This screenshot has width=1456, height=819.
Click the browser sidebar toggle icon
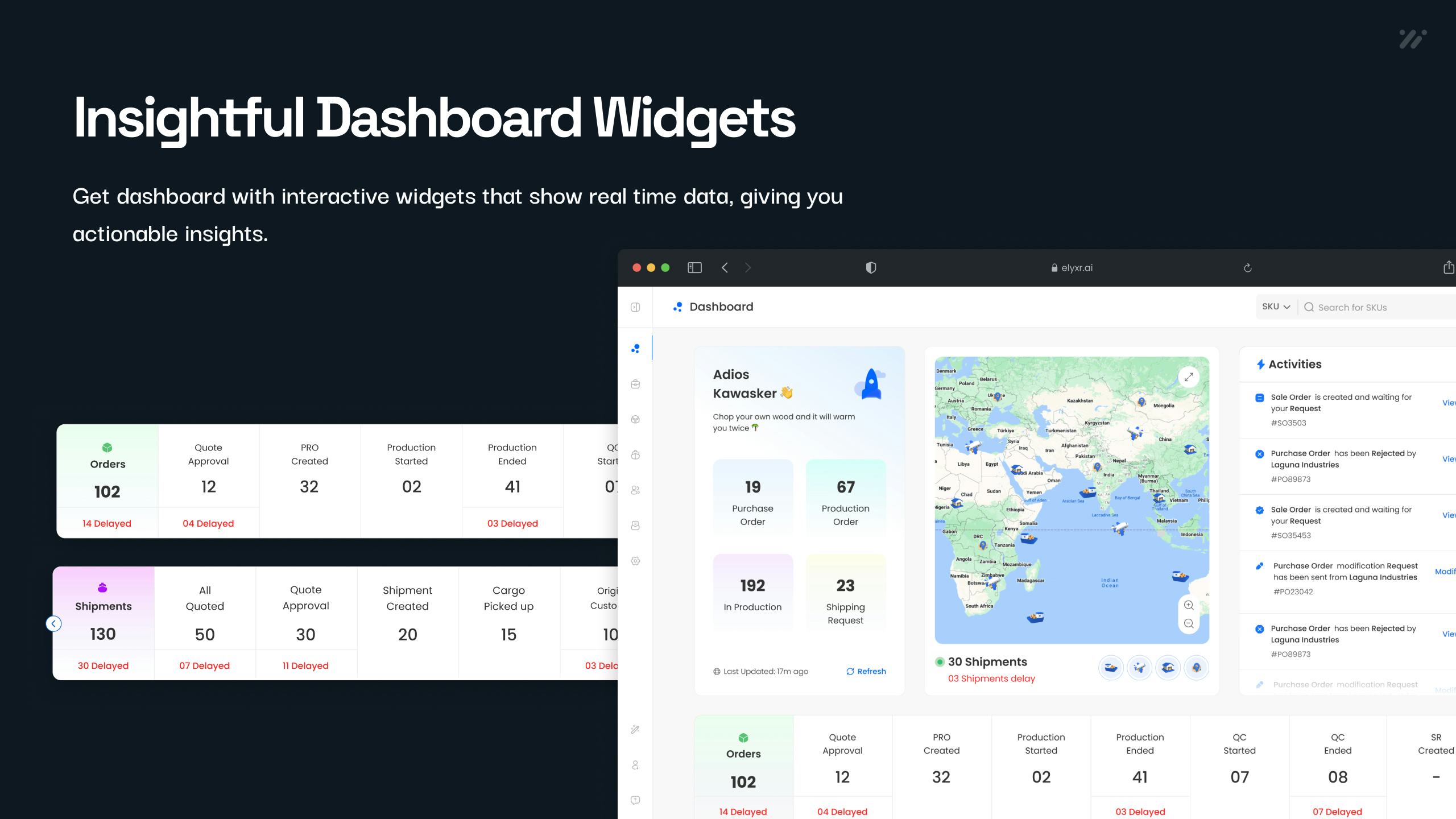click(x=694, y=268)
